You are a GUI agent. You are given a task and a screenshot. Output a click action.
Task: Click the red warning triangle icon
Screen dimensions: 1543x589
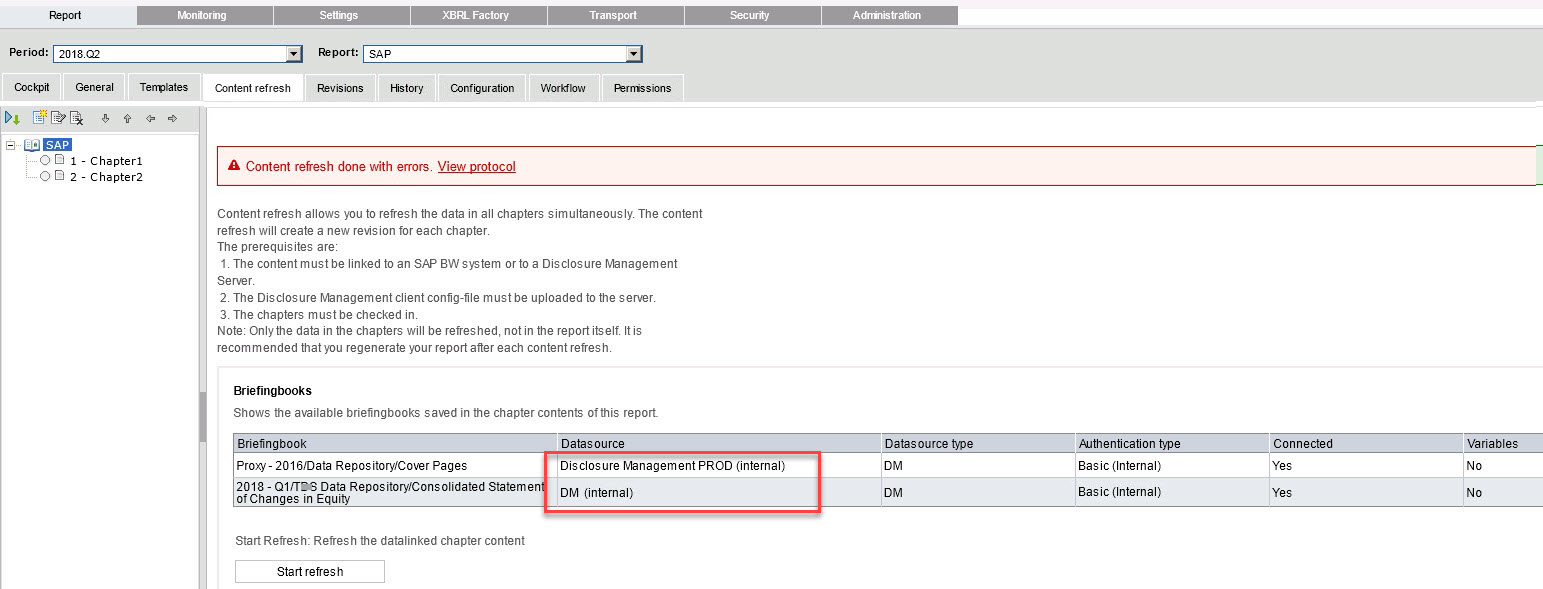point(234,166)
